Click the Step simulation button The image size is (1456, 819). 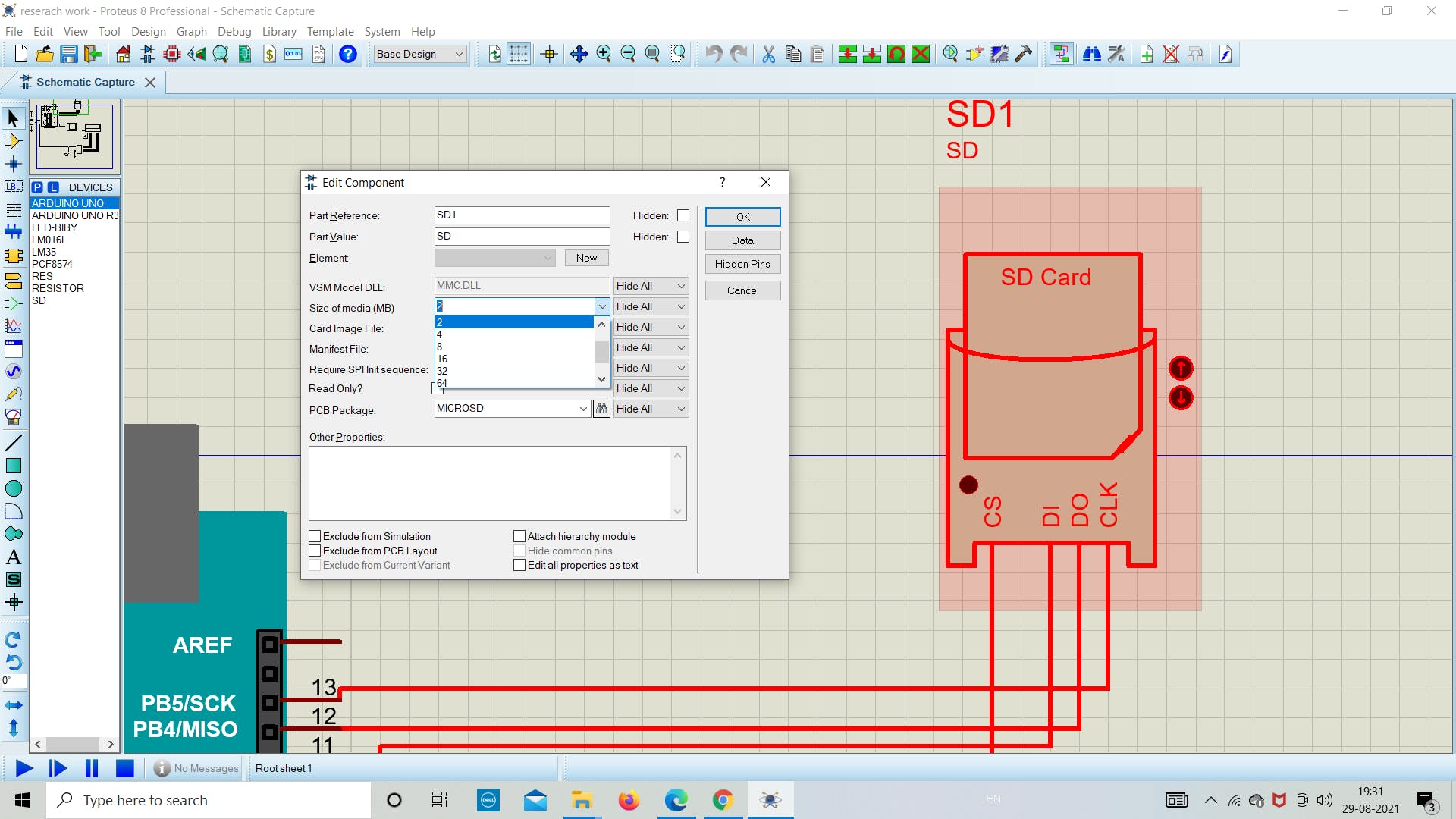(x=57, y=768)
